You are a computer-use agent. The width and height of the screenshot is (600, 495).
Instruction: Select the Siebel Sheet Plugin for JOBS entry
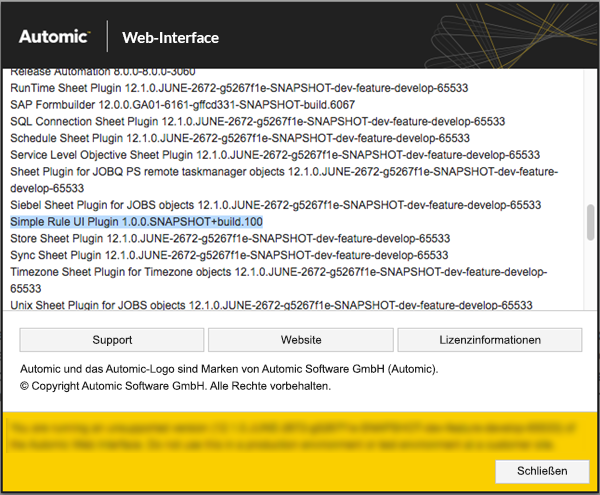click(x=275, y=205)
